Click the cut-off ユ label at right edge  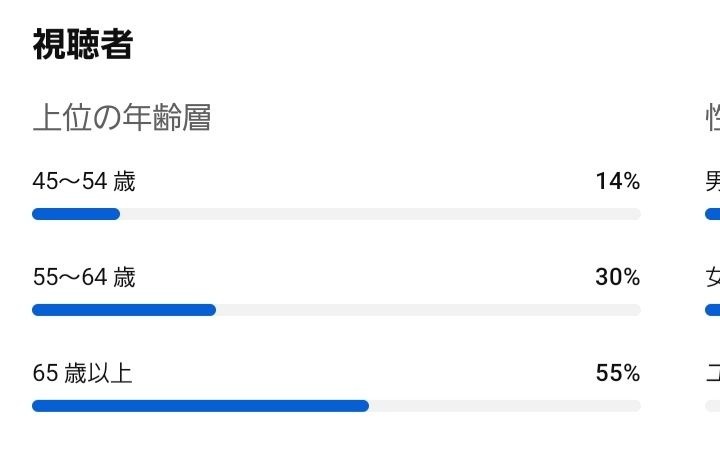coord(713,373)
